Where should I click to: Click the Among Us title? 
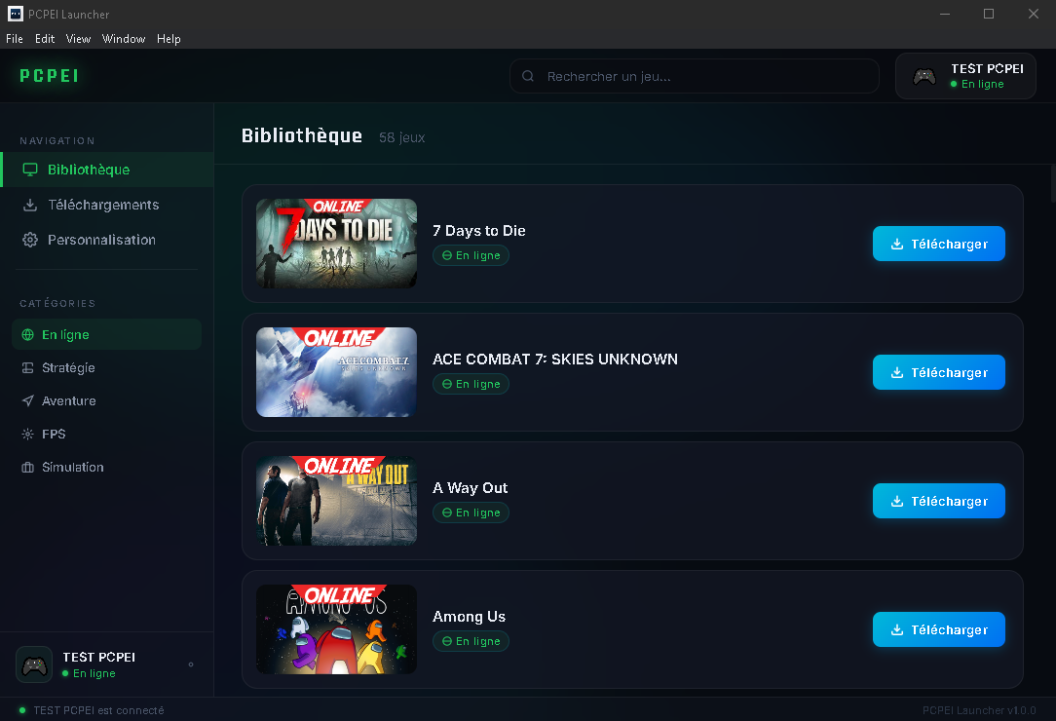(x=469, y=617)
